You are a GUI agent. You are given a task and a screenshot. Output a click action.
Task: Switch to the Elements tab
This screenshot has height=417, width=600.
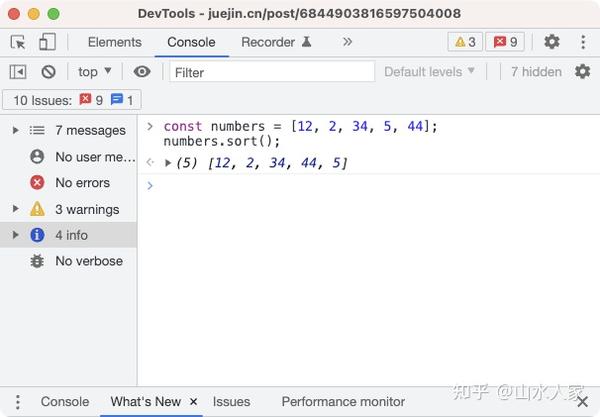click(114, 42)
